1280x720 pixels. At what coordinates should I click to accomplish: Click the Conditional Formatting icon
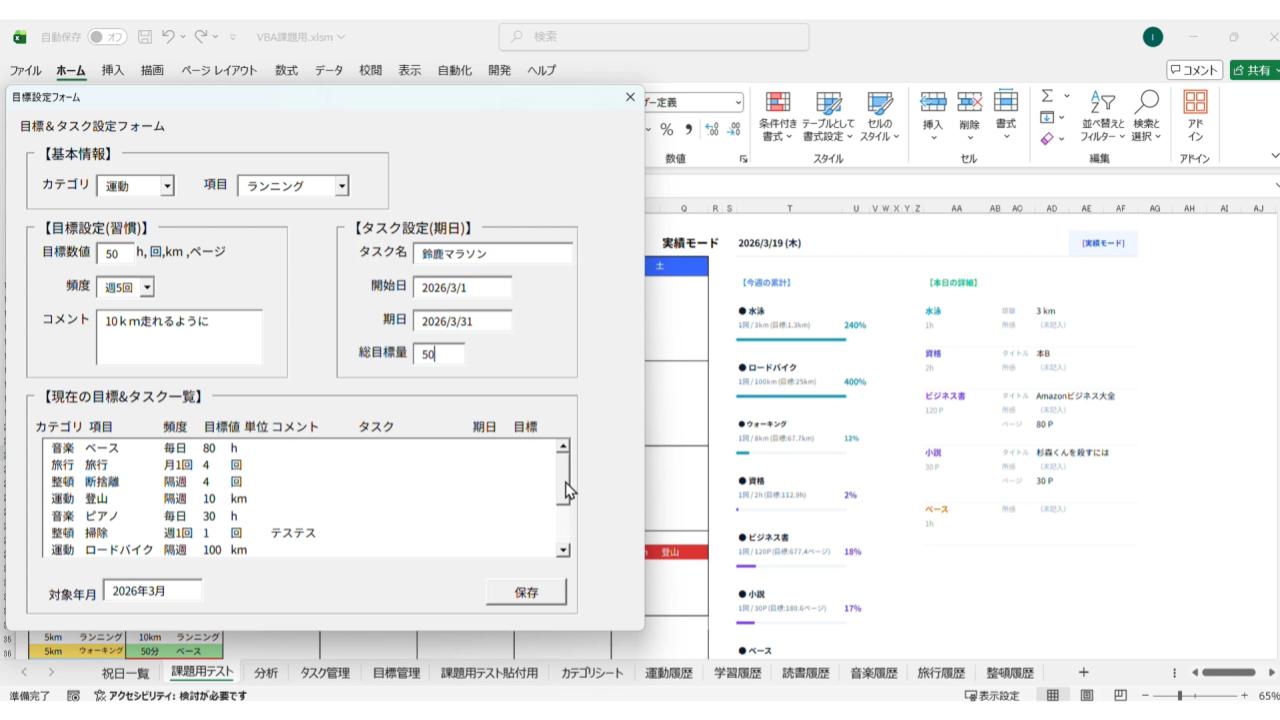pos(777,103)
